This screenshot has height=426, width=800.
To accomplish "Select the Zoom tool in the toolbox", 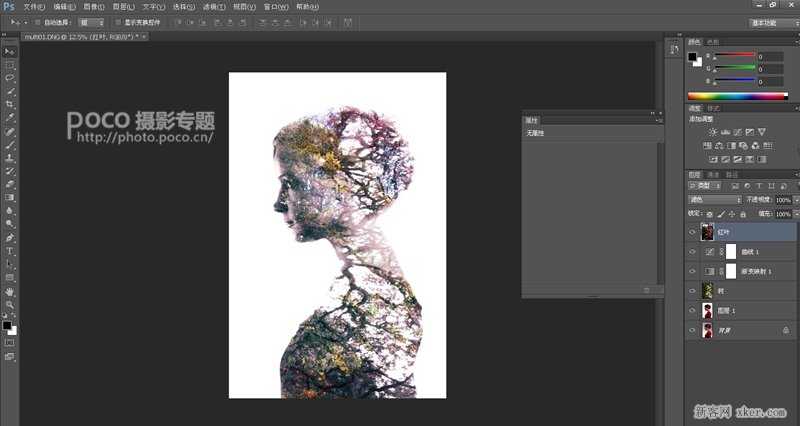I will 9,304.
